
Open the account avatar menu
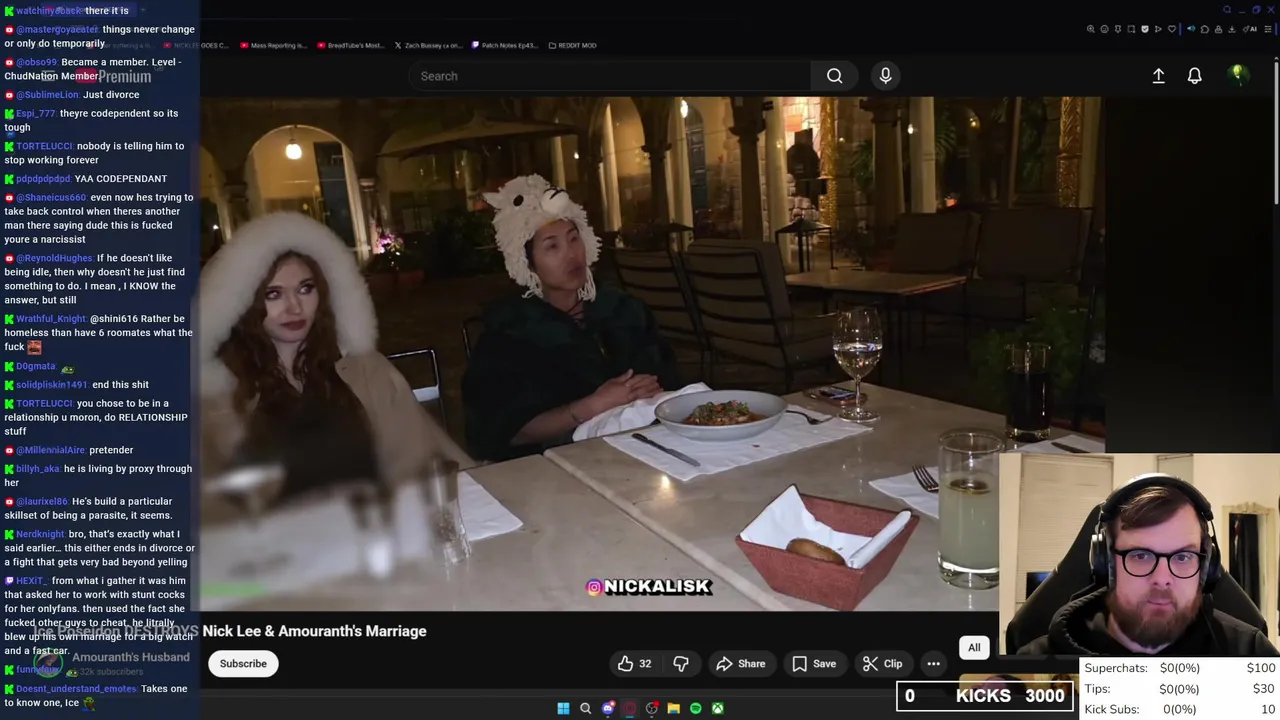[1238, 75]
